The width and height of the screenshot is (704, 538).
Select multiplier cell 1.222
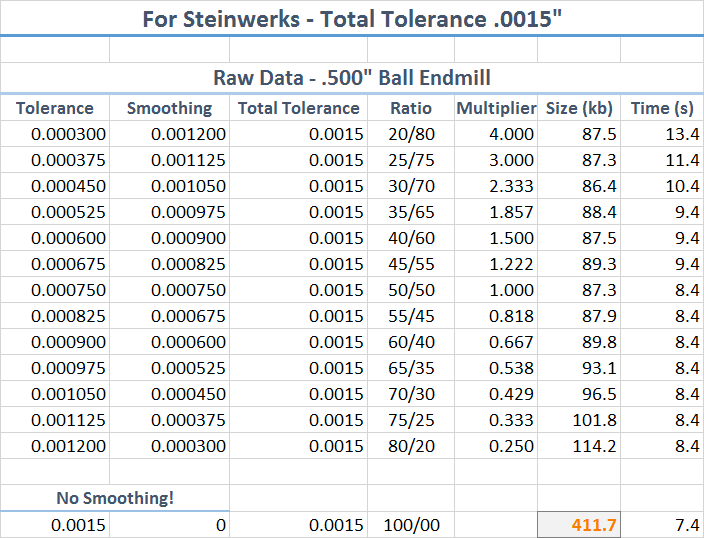click(496, 264)
